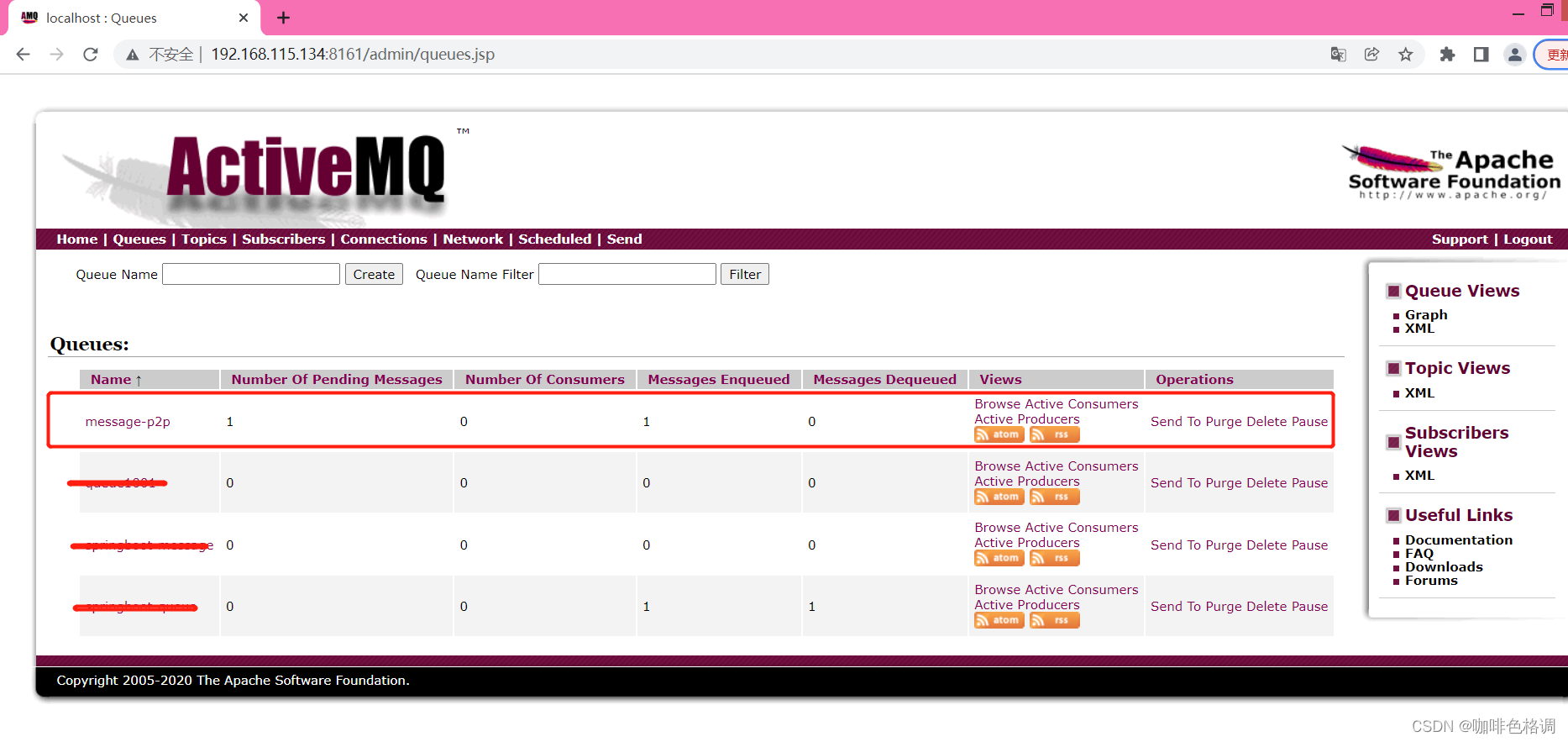Open atom feed in last queue row
The height and width of the screenshot is (742, 1568).
tap(999, 620)
